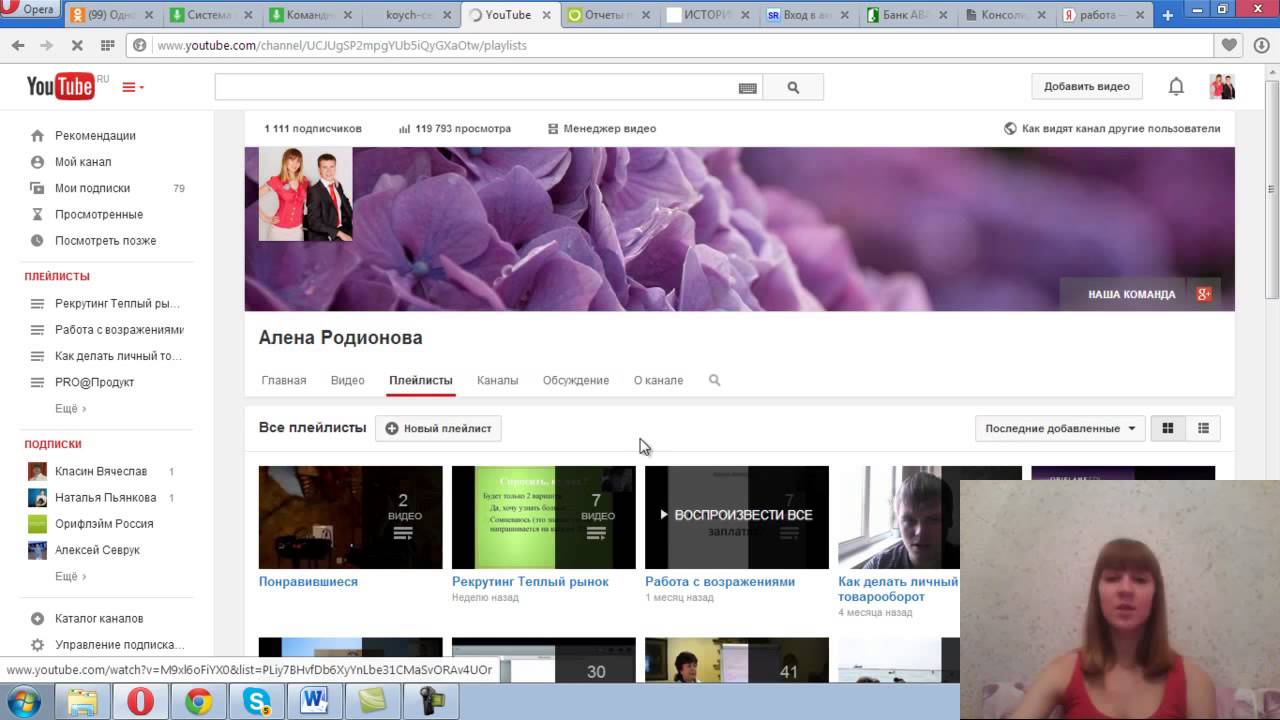
Task: Open Windows Start menu
Action: coord(23,702)
